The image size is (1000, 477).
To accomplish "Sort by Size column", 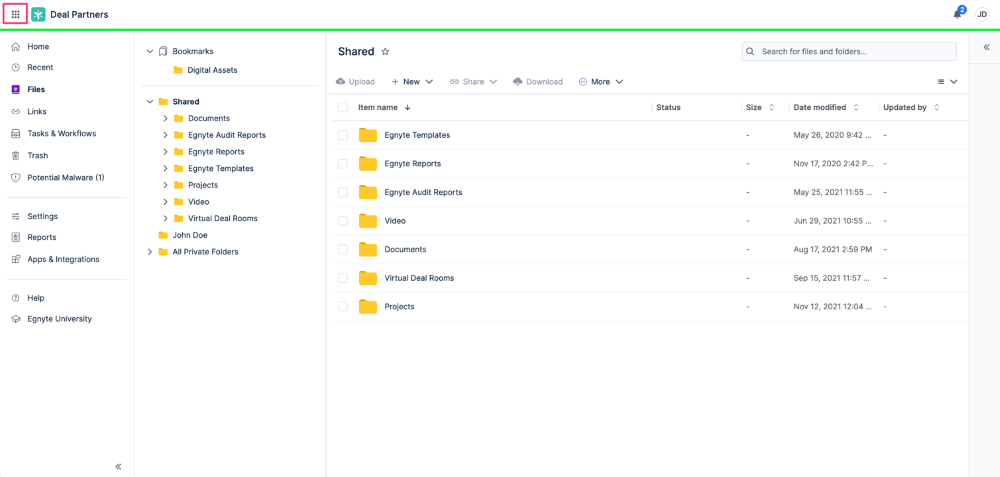I will pyautogui.click(x=760, y=107).
